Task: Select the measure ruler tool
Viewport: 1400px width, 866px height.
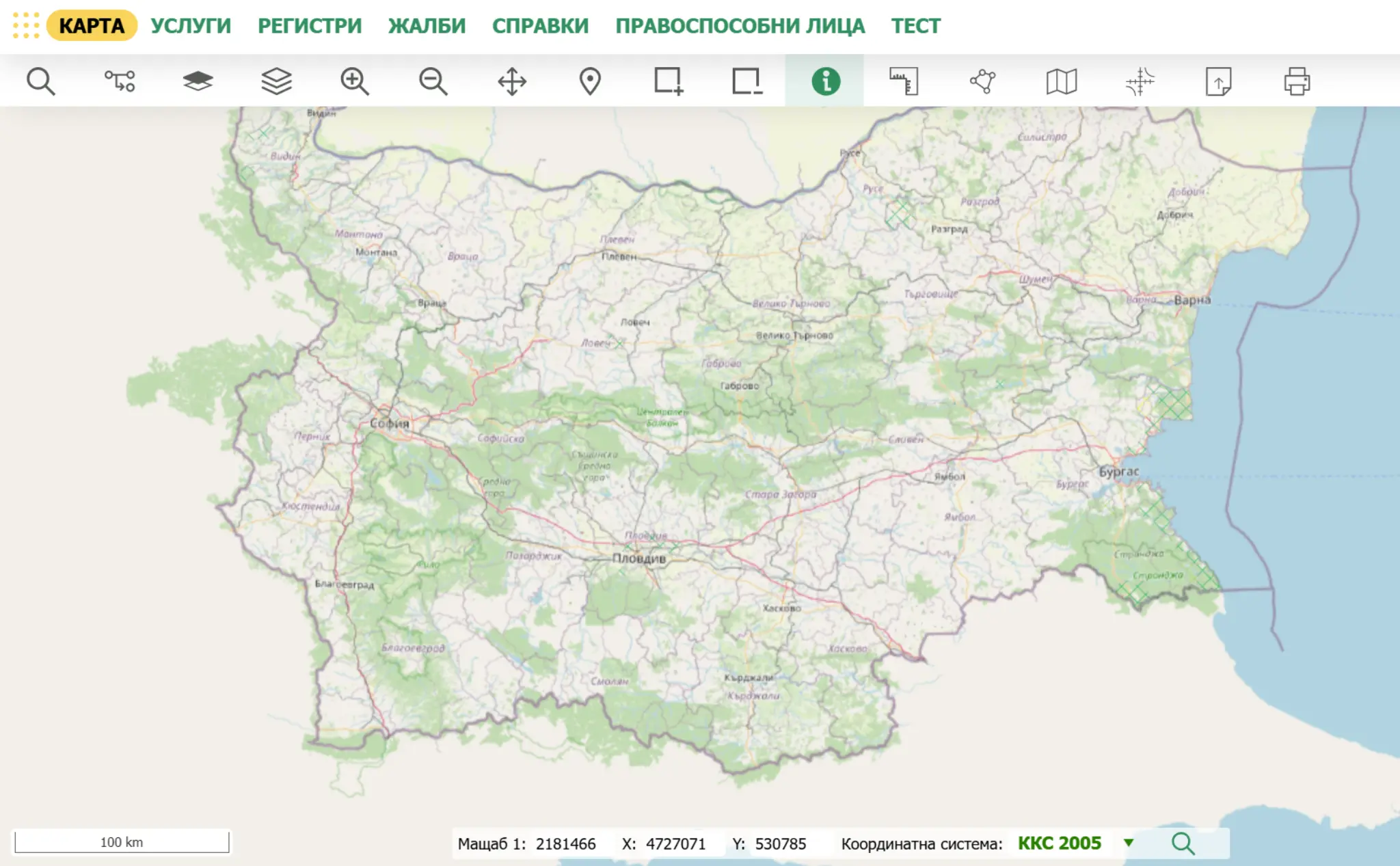Action: 904,81
